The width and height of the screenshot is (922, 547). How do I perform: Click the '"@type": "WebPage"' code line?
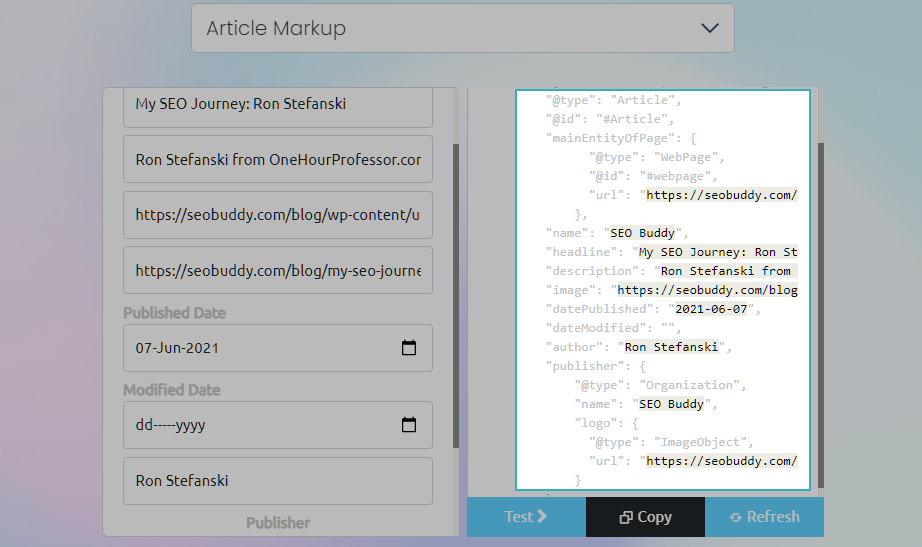coord(657,157)
